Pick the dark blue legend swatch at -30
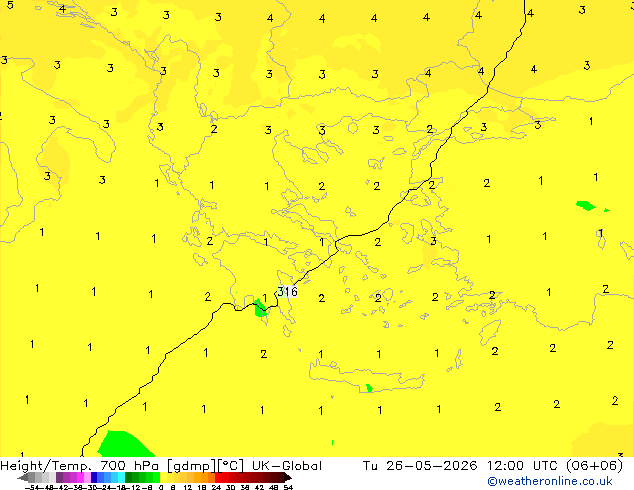Screen dimensions: 634x490 click(x=94, y=477)
